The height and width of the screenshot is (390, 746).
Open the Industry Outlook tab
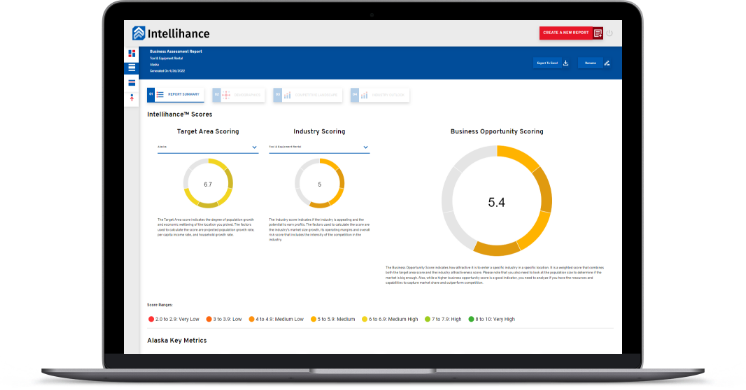click(380, 95)
